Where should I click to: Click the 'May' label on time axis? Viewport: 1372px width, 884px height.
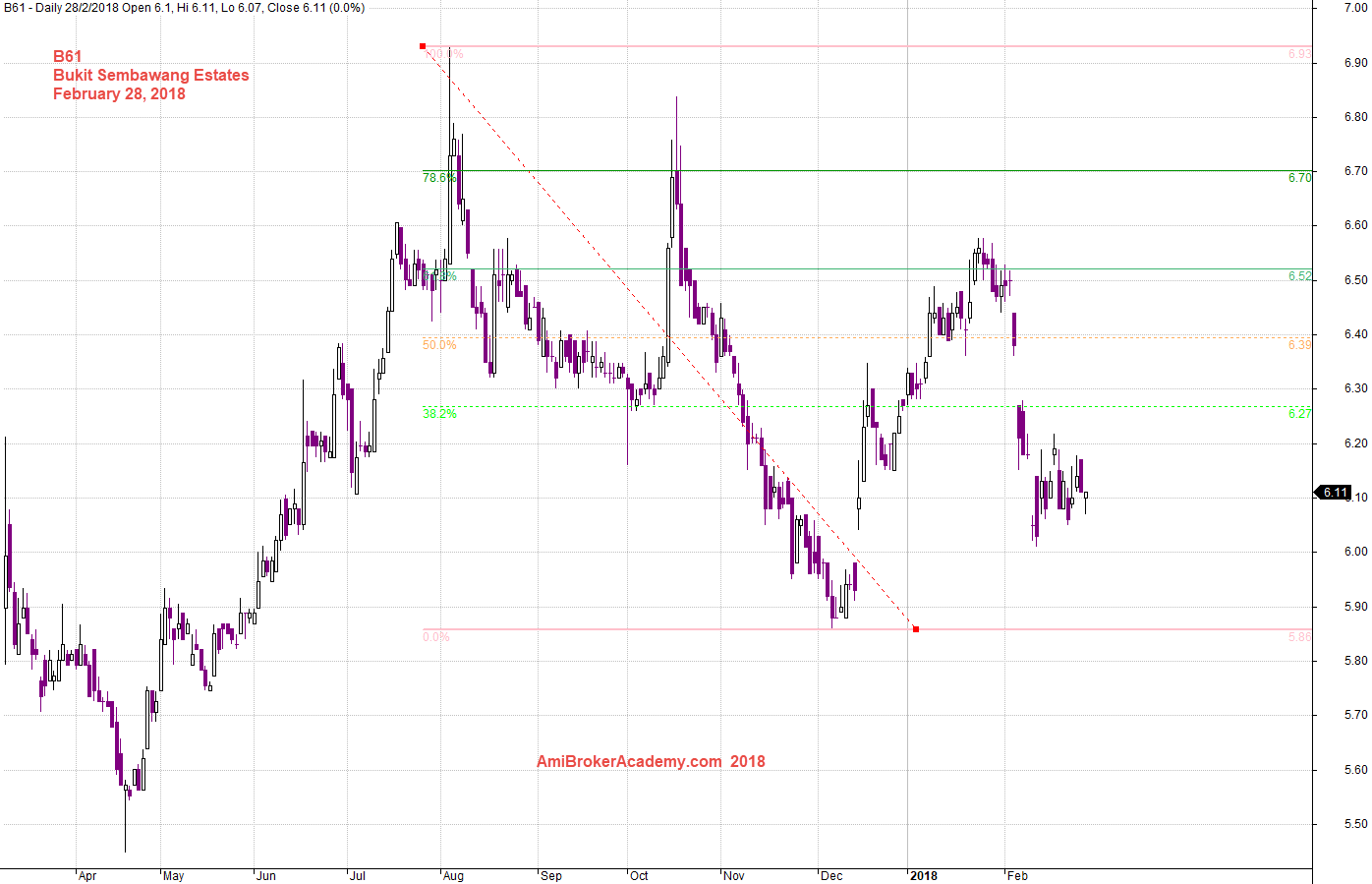point(173,876)
